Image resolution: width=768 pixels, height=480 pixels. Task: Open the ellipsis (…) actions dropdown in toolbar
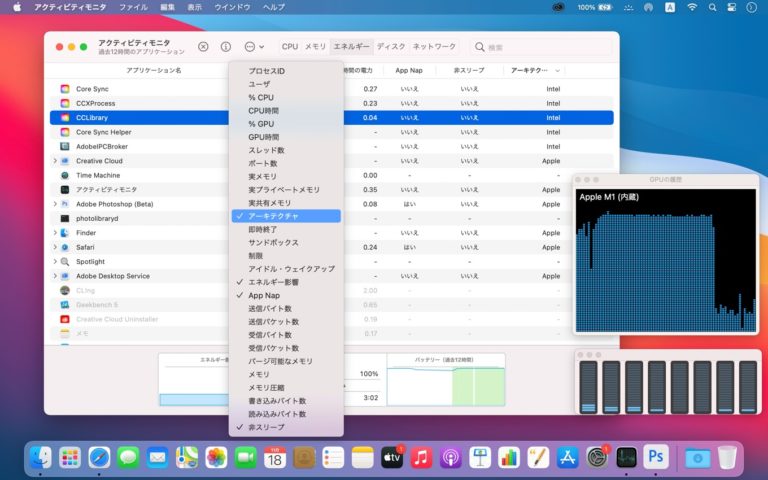pos(254,47)
